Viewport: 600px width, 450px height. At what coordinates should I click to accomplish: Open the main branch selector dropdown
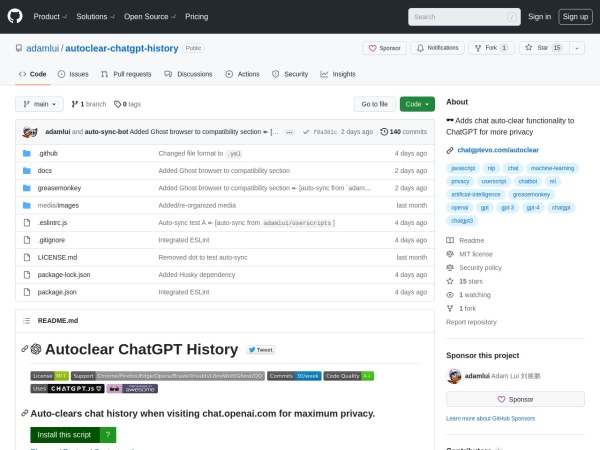(39, 104)
